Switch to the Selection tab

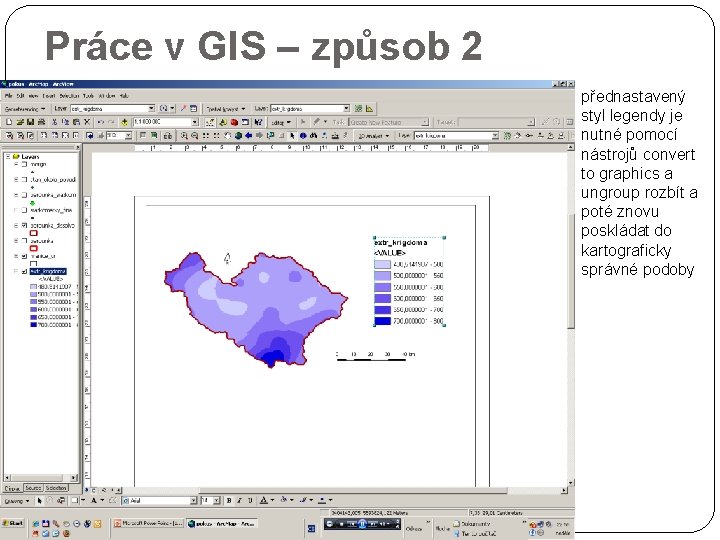[x=56, y=488]
